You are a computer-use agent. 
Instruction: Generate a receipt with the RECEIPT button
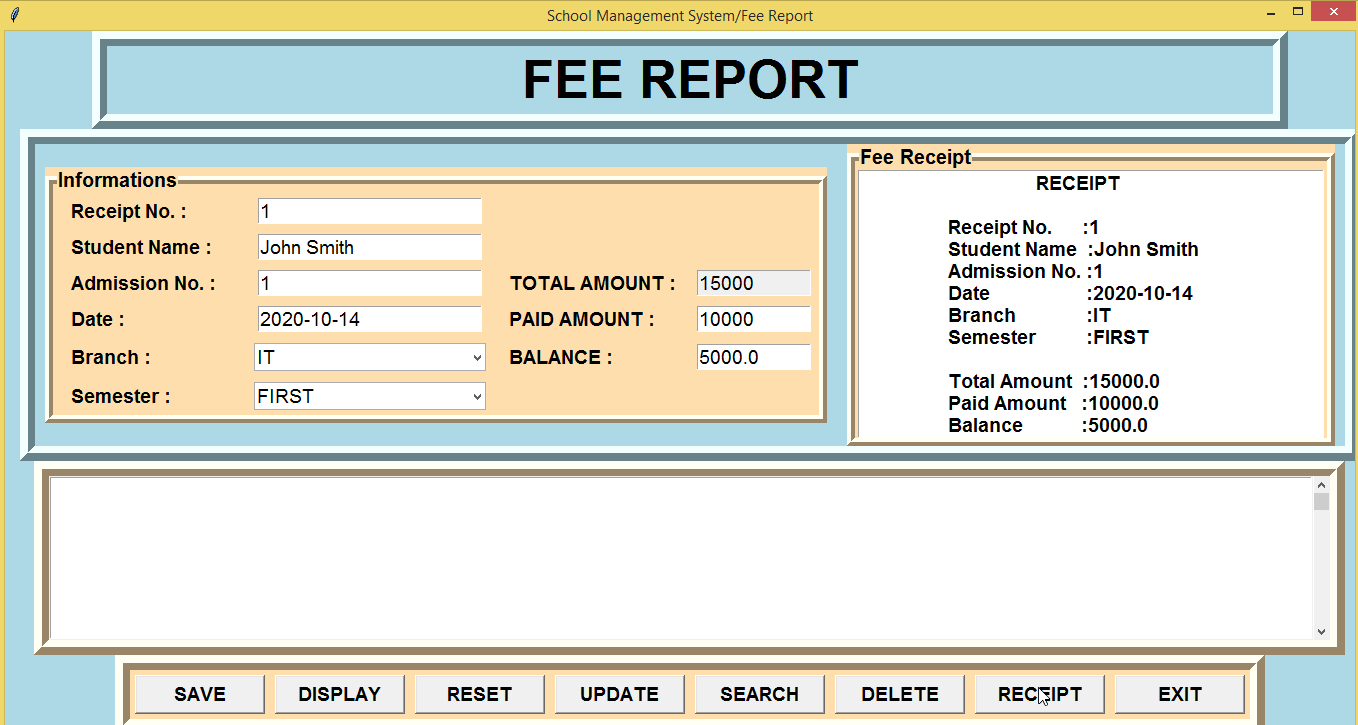click(1039, 693)
